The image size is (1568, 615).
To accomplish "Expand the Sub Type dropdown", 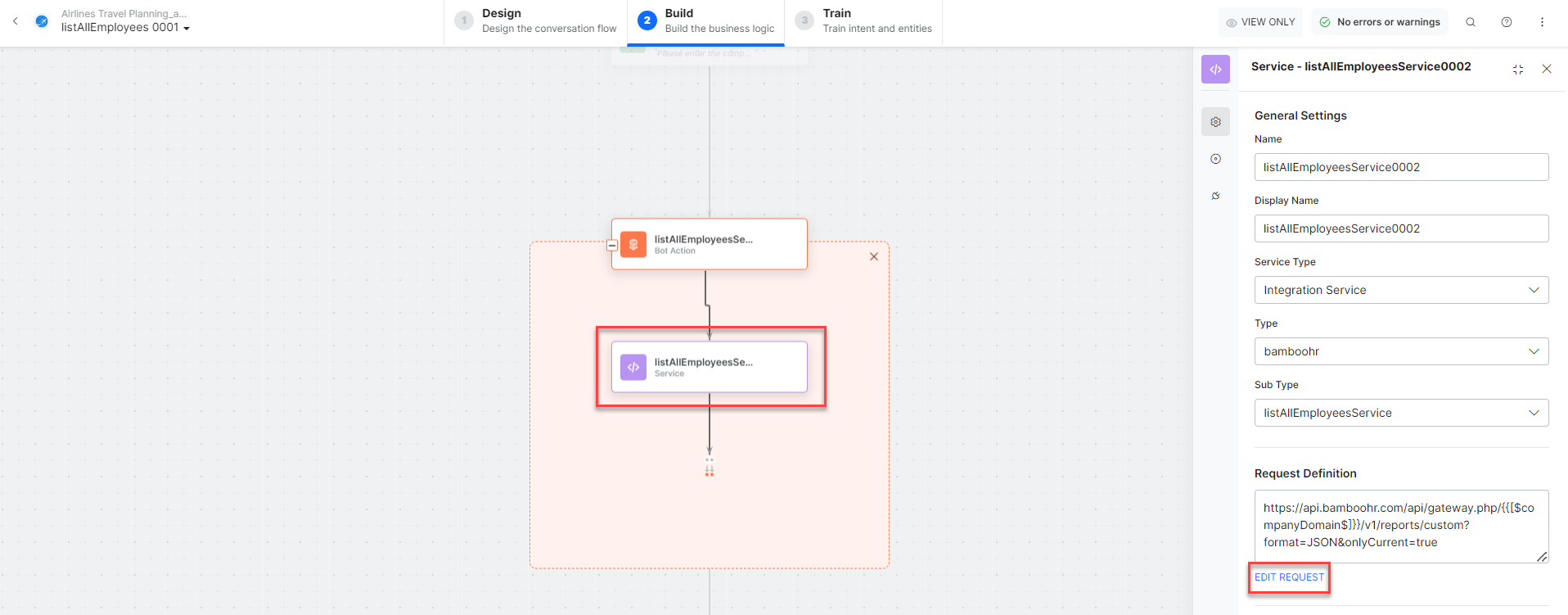I will (x=1401, y=413).
